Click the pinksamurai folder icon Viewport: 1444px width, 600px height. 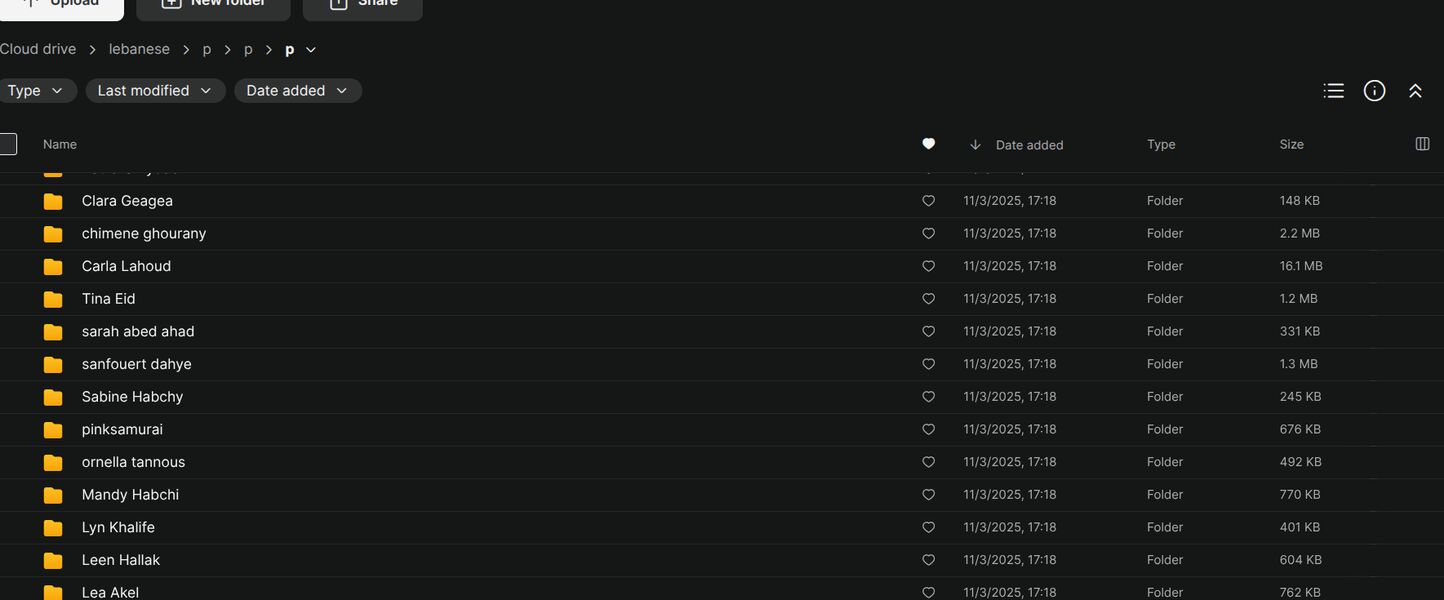53,429
